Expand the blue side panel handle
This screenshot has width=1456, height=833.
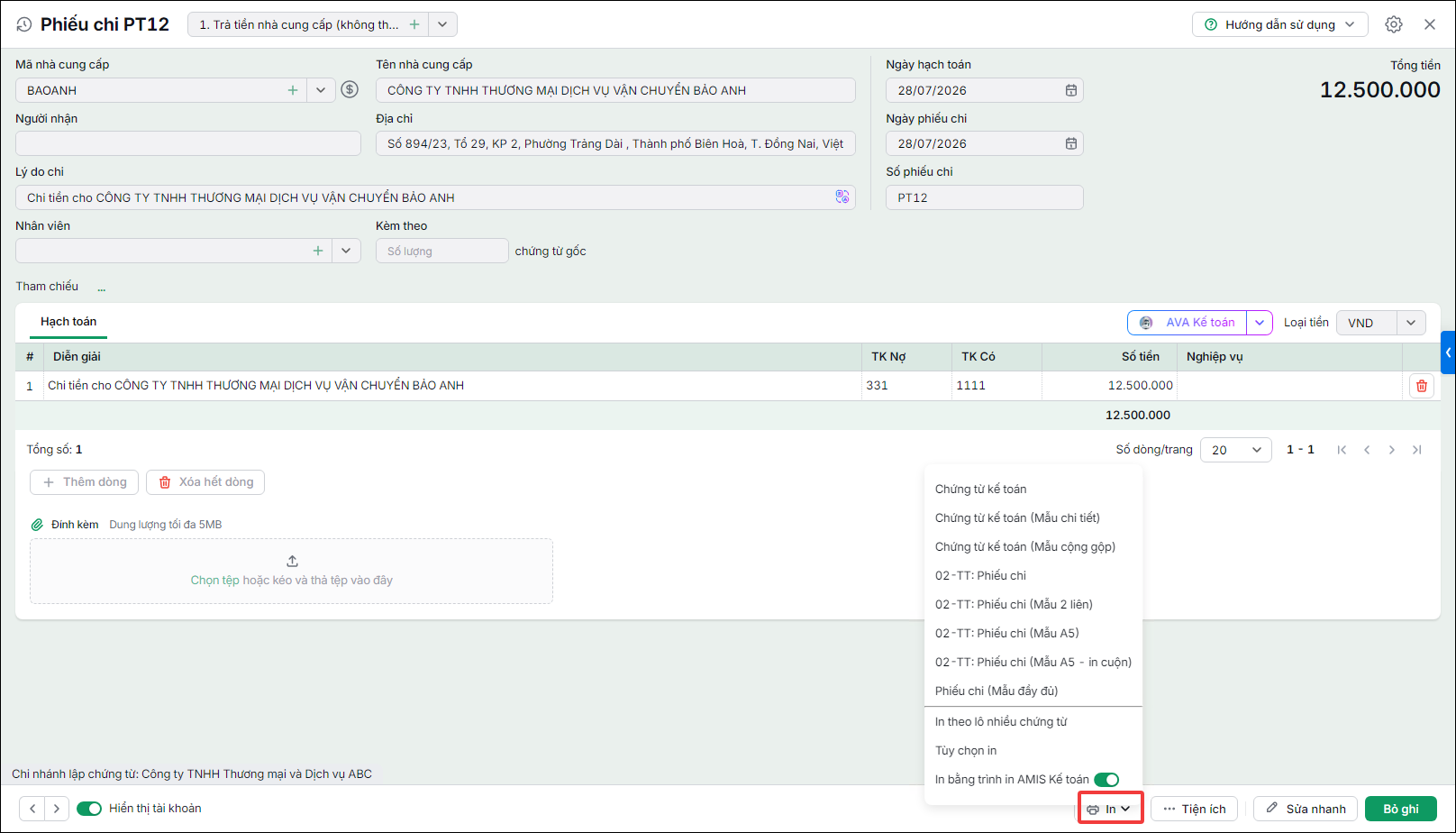pyautogui.click(x=1449, y=352)
